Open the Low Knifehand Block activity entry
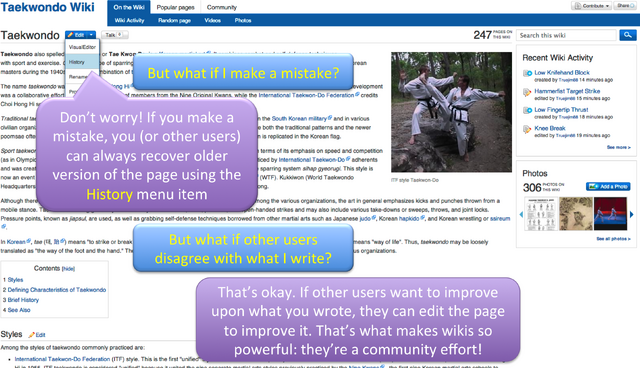The height and width of the screenshot is (368, 640). [562, 72]
